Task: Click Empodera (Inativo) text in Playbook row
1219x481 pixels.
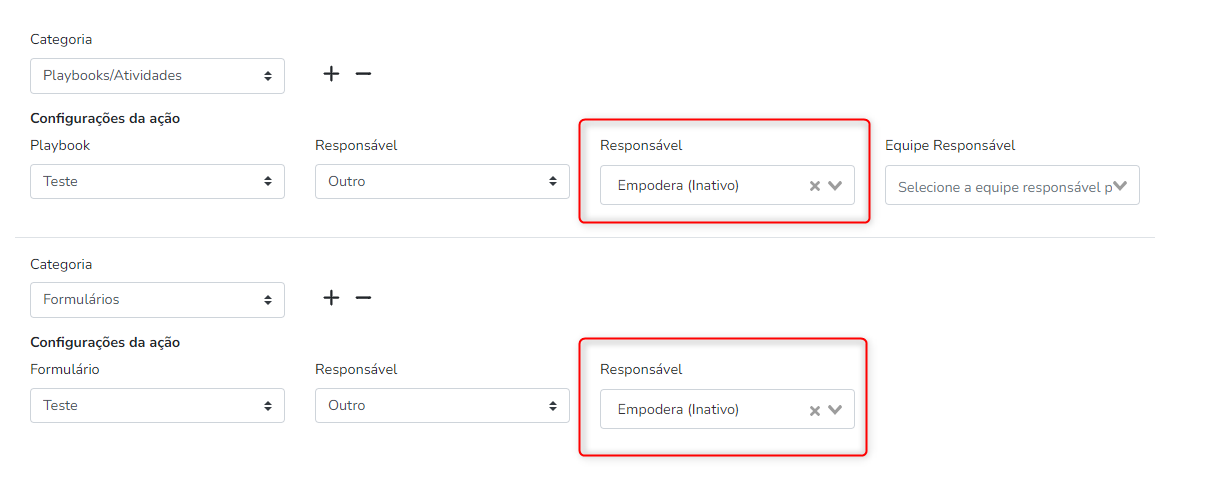Action: click(678, 185)
